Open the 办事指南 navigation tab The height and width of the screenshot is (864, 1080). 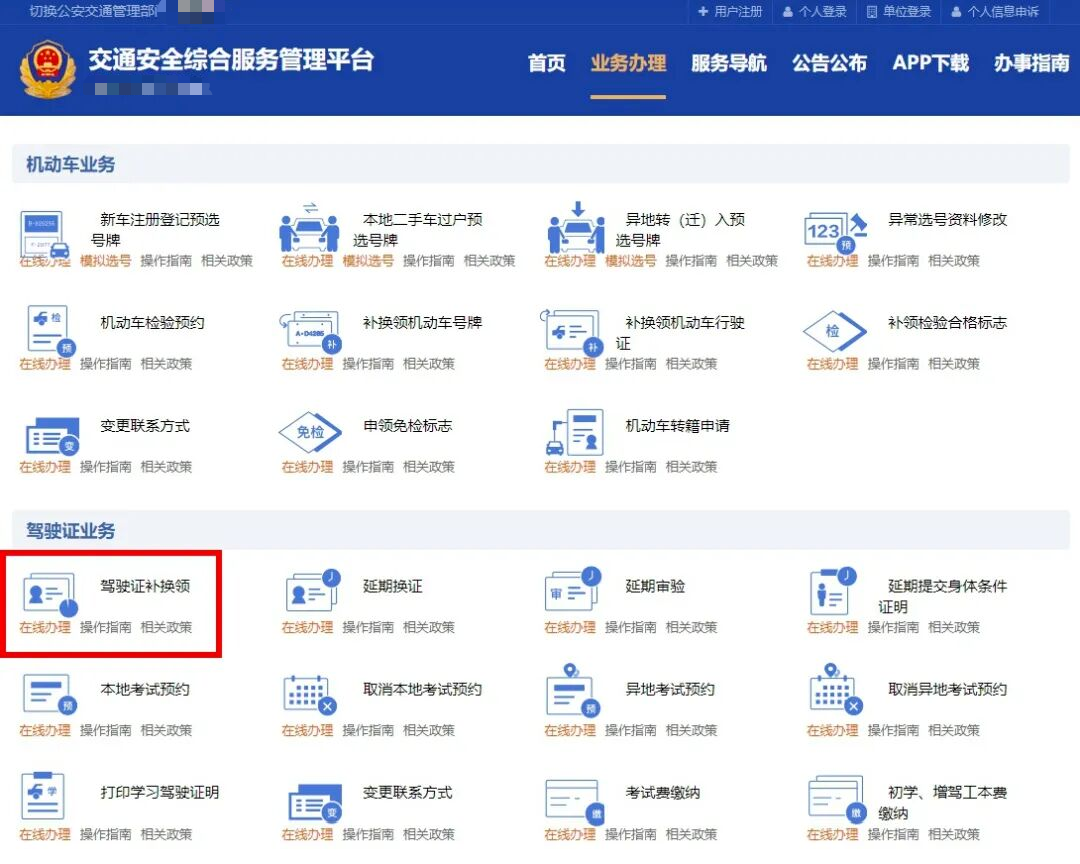click(1032, 63)
